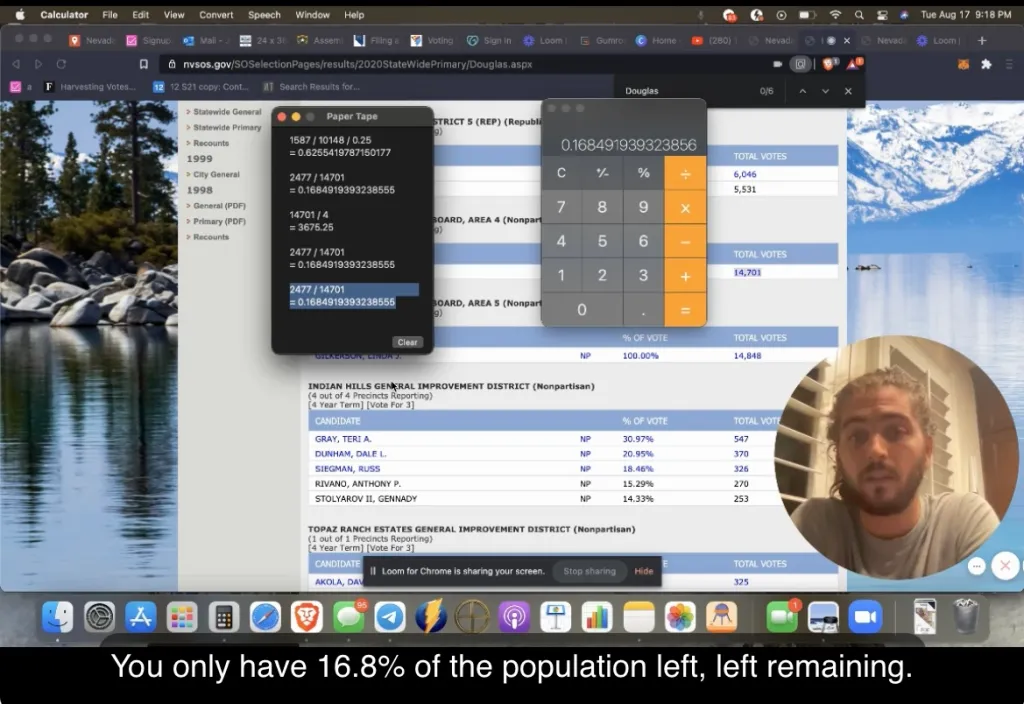Stop sharing in the Loom banner

pos(589,571)
